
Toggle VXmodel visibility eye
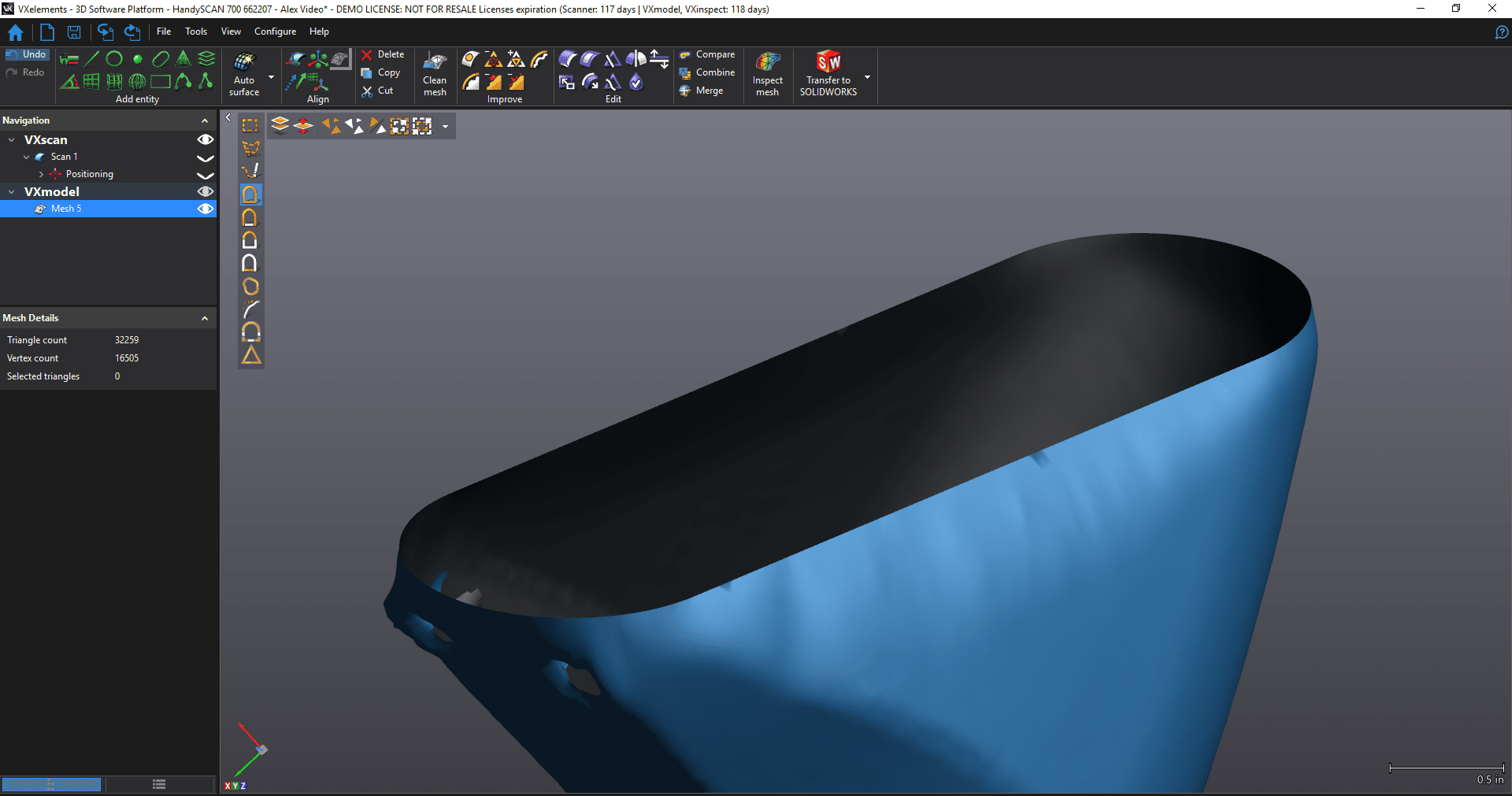206,191
